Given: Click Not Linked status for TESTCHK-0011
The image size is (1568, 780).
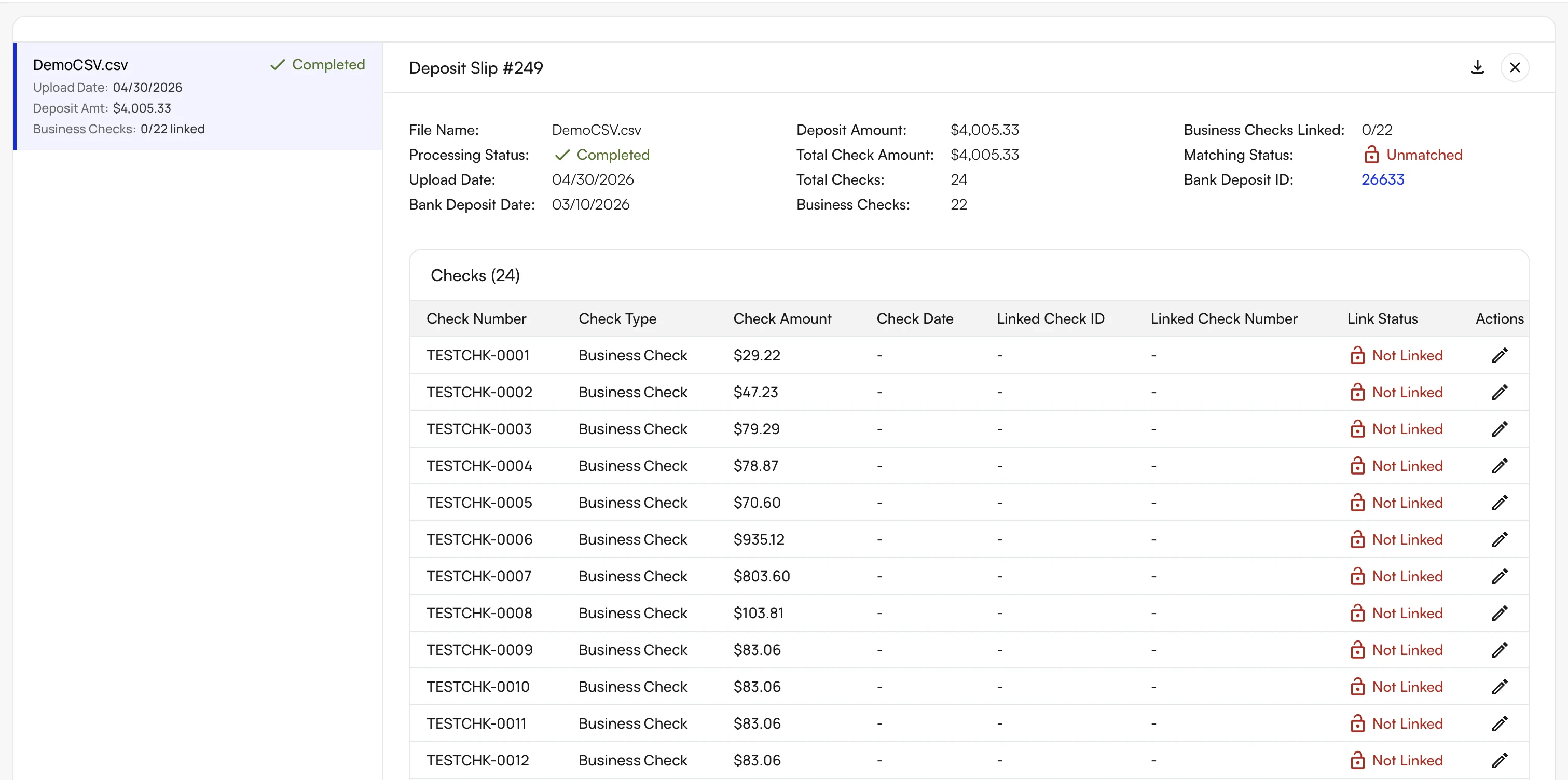Looking at the screenshot, I should point(1396,723).
